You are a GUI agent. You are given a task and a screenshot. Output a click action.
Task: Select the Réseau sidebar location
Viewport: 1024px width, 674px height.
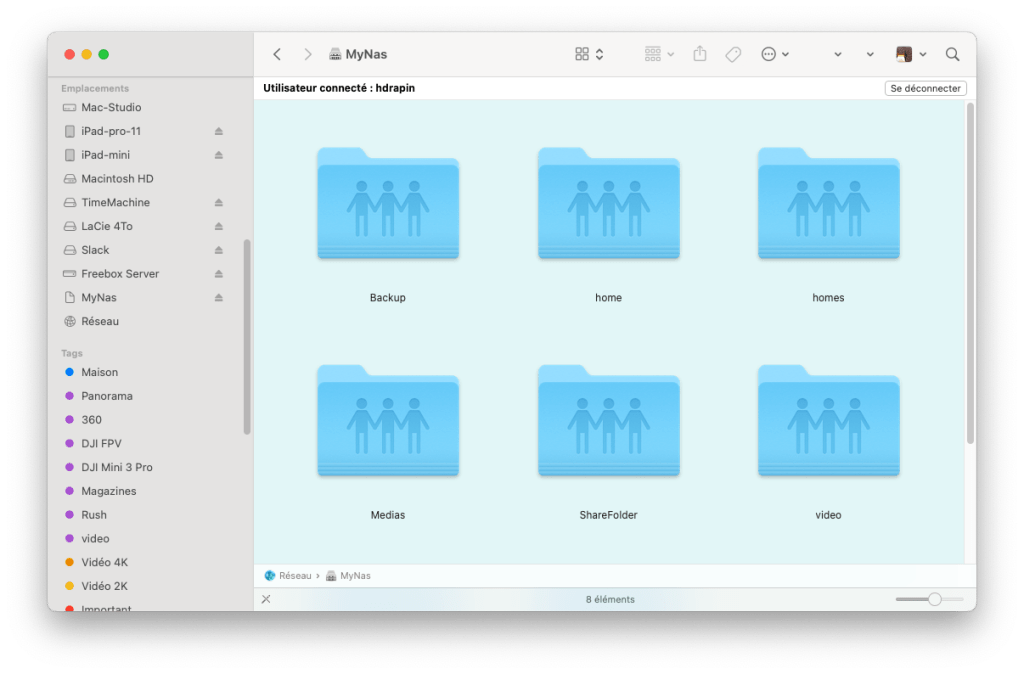click(x=100, y=322)
